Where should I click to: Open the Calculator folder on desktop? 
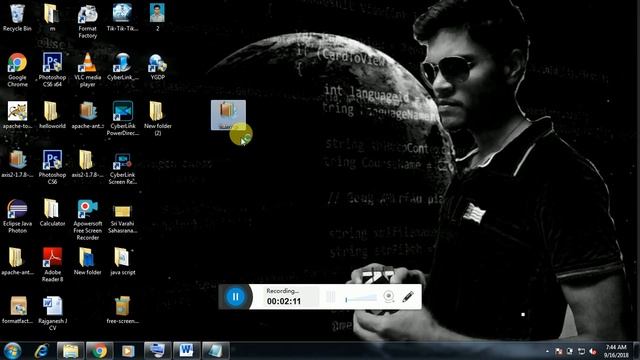(52, 212)
